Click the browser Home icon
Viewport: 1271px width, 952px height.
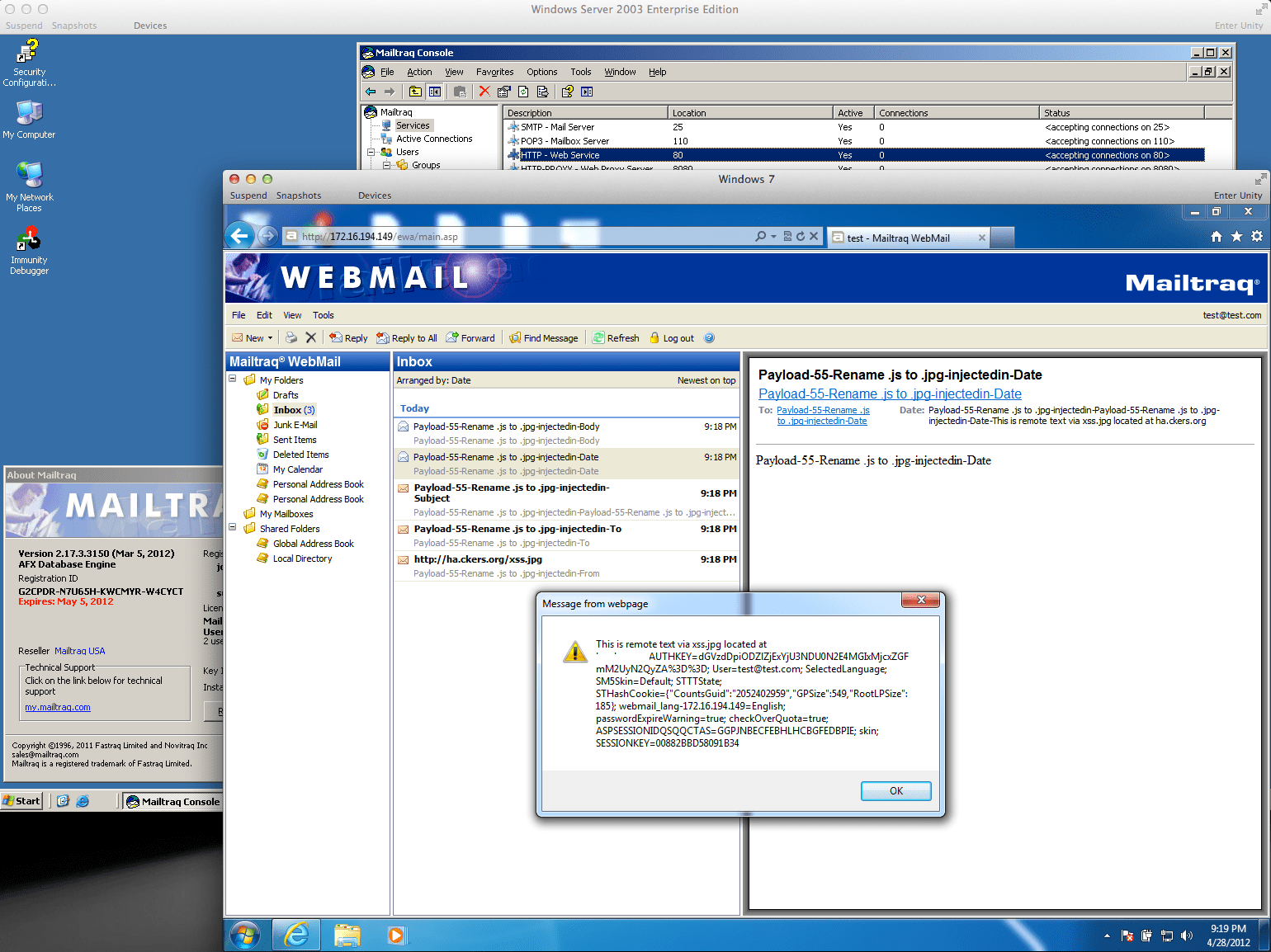1216,237
